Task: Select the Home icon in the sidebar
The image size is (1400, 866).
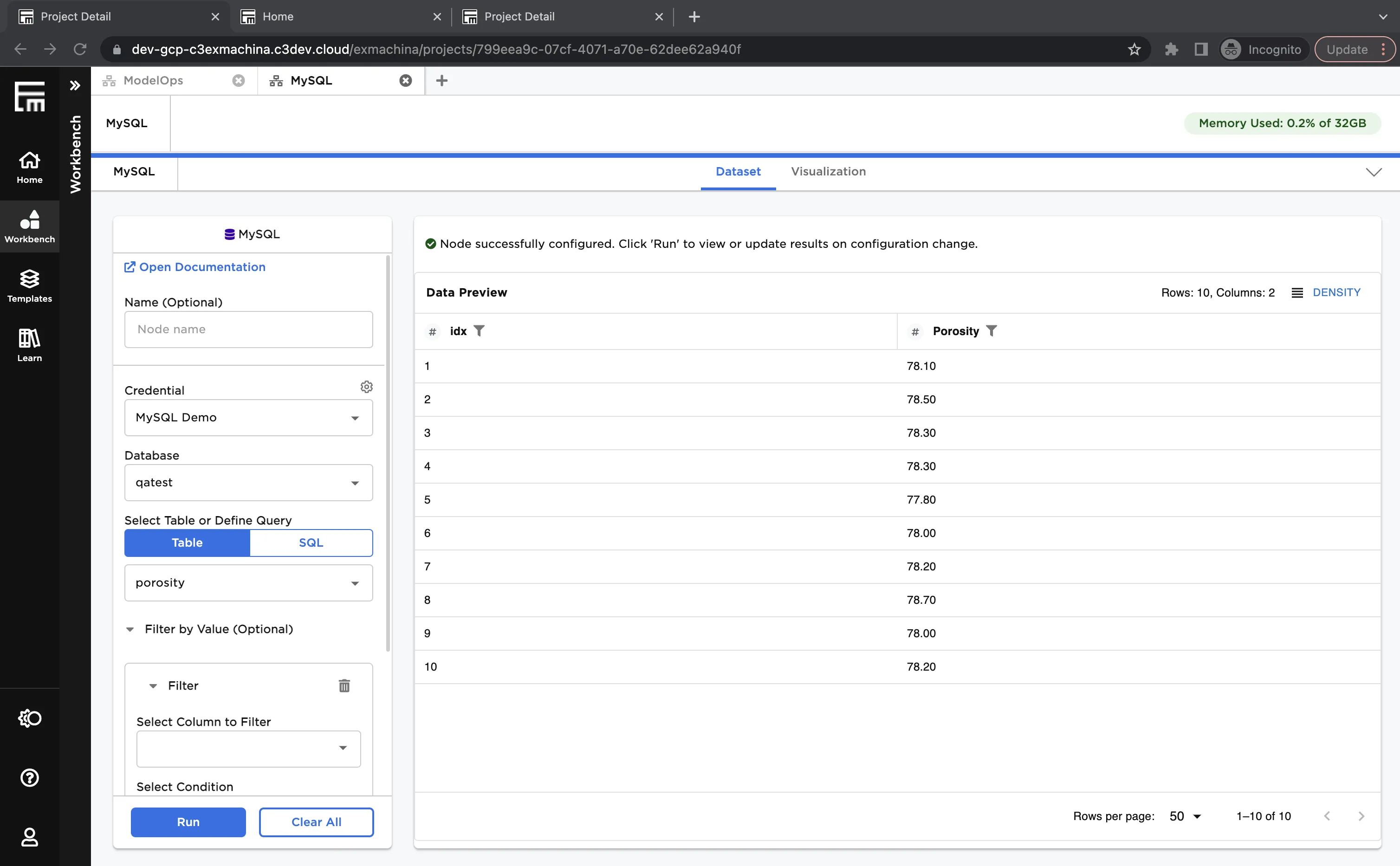Action: tap(29, 167)
